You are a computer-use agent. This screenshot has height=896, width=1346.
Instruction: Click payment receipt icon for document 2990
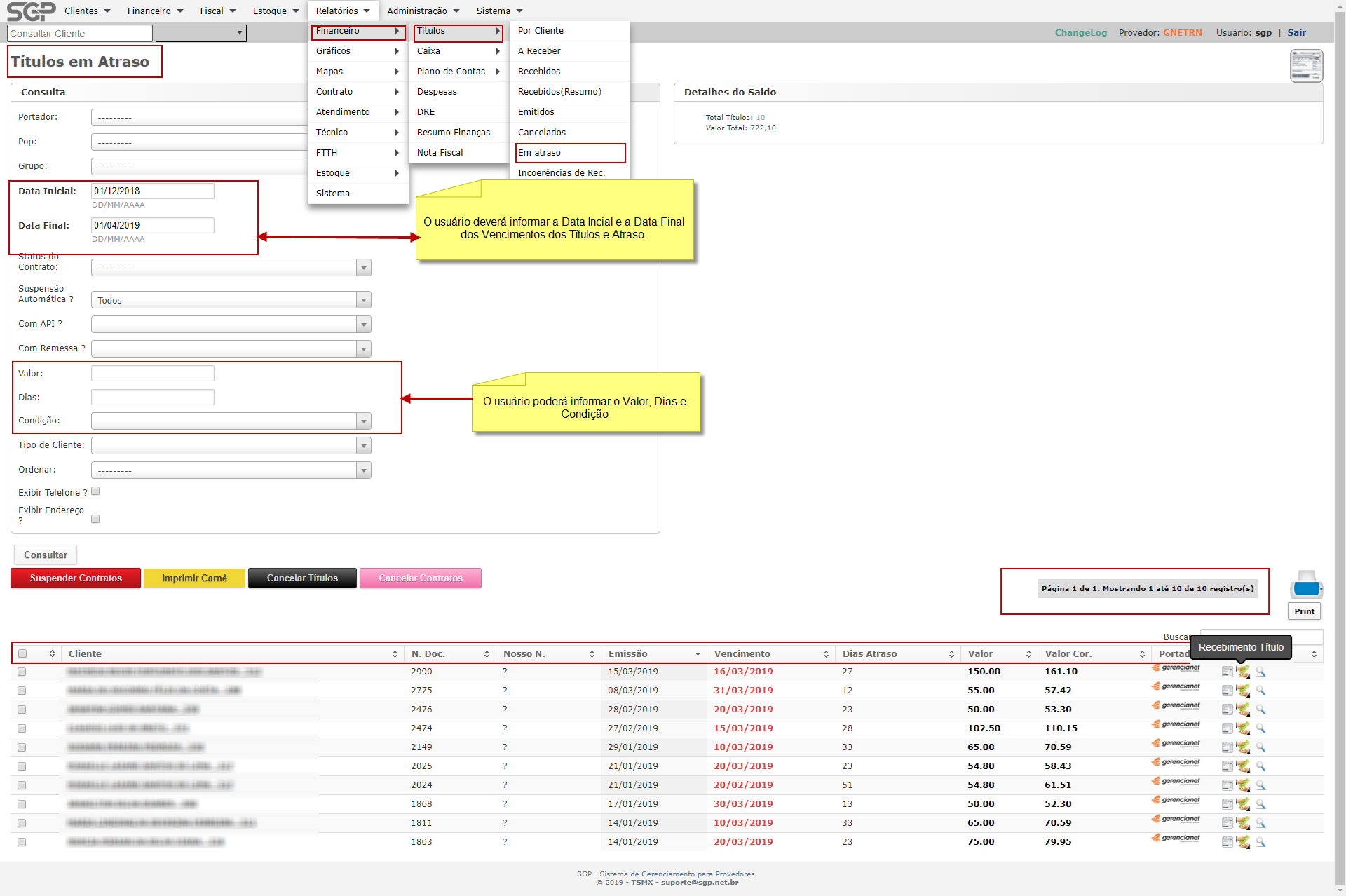pos(1243,672)
